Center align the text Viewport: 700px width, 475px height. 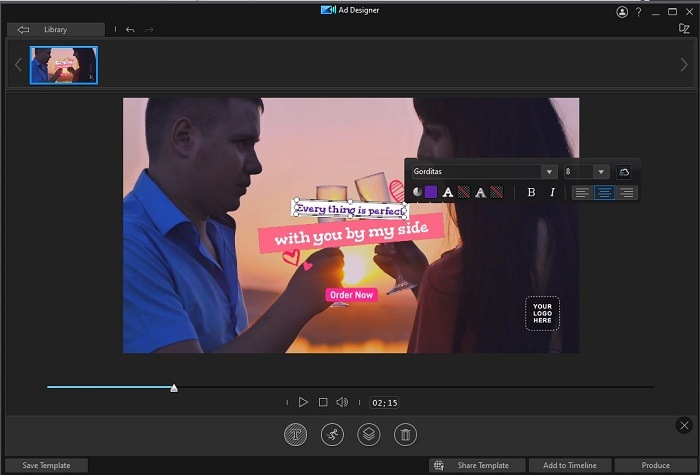[604, 192]
